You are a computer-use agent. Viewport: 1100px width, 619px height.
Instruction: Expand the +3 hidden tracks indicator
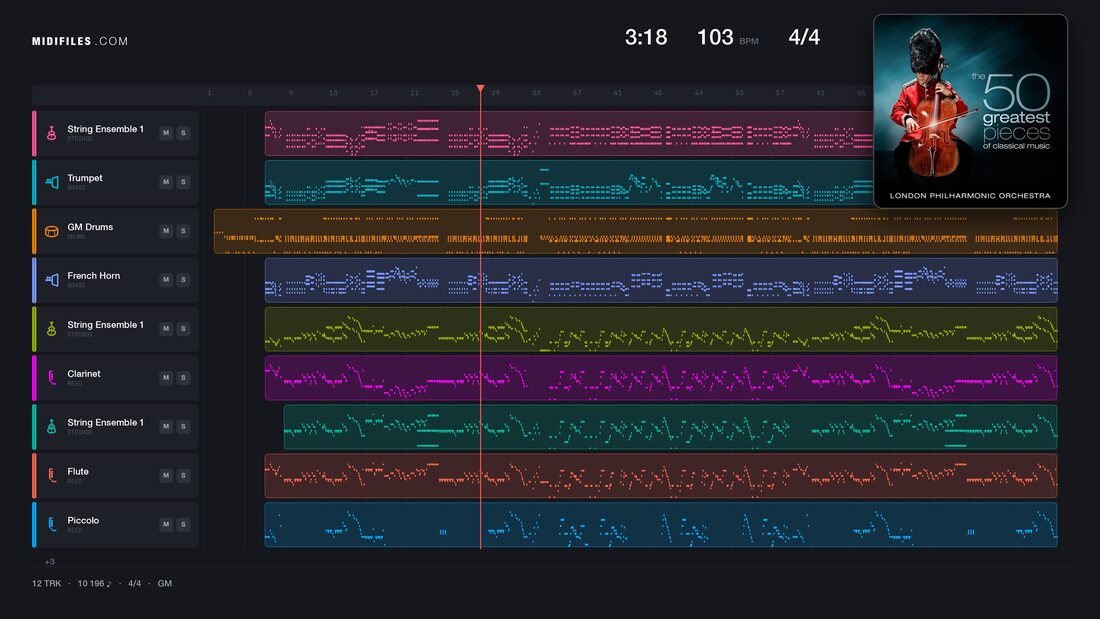(49, 561)
